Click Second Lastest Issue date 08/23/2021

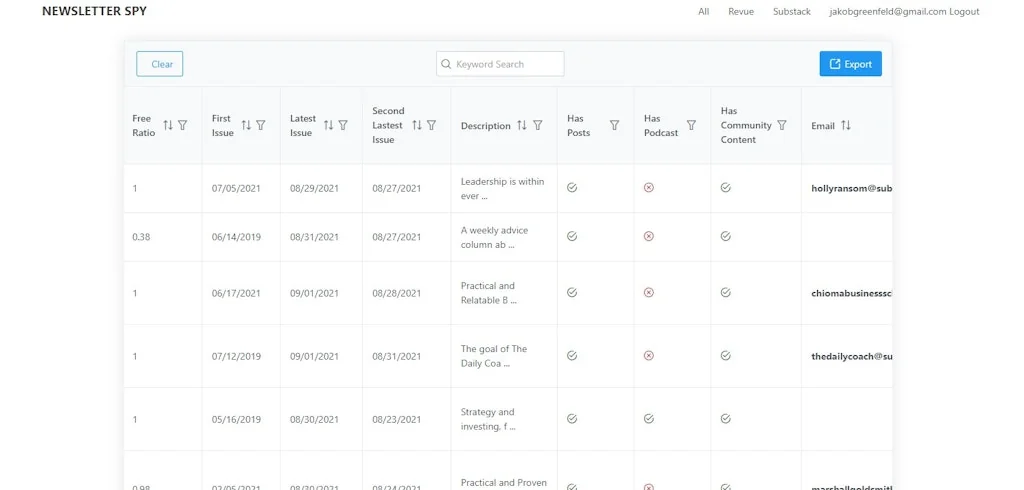click(396, 419)
